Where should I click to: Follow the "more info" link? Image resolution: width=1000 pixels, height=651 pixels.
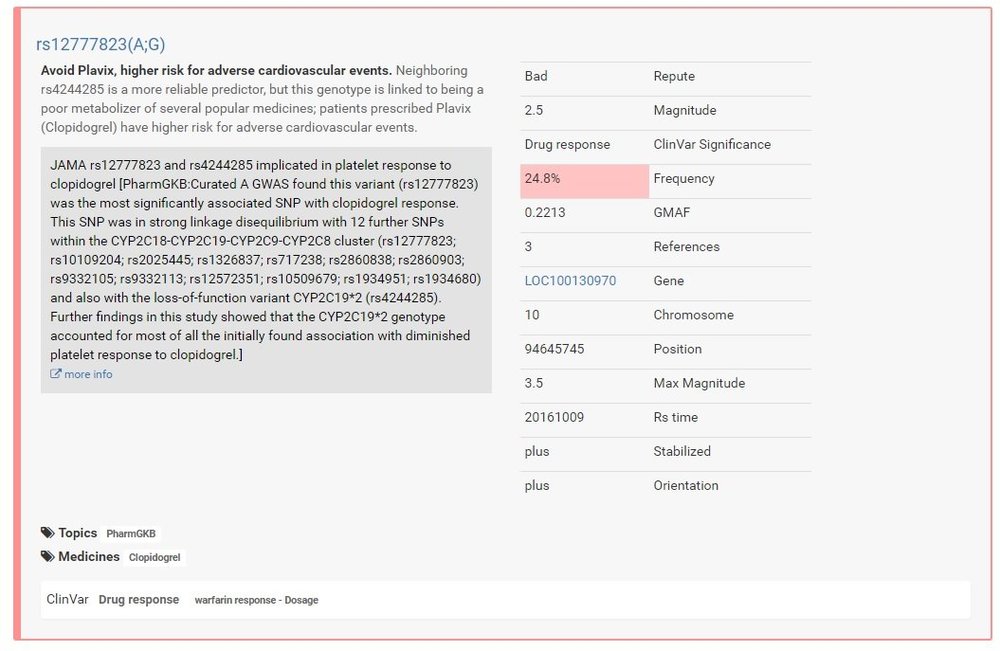tap(88, 374)
